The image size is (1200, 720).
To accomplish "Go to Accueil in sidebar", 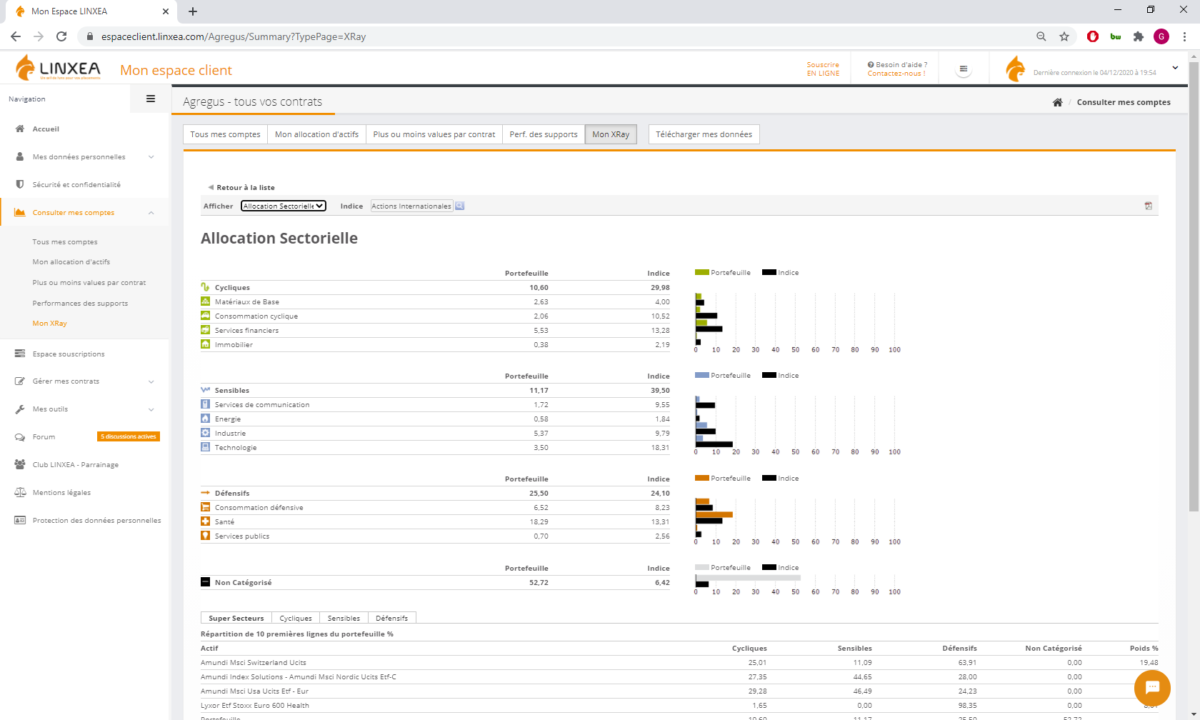I will 46,129.
